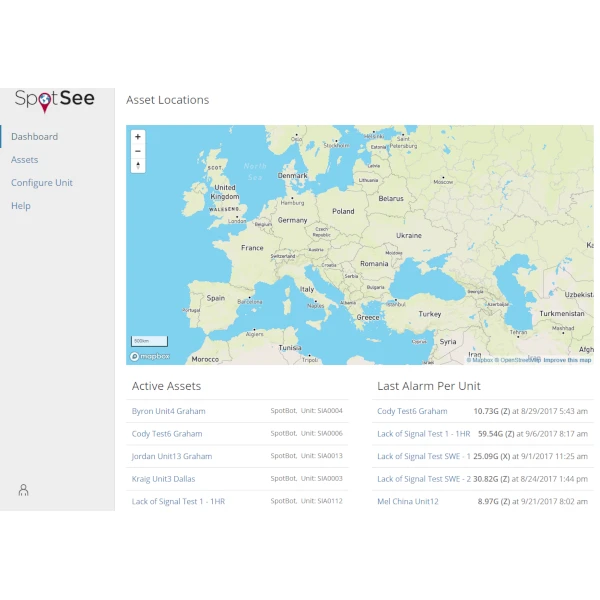Image resolution: width=600 pixels, height=600 pixels.
Task: Open Configure Unit in sidebar
Action: coord(42,183)
